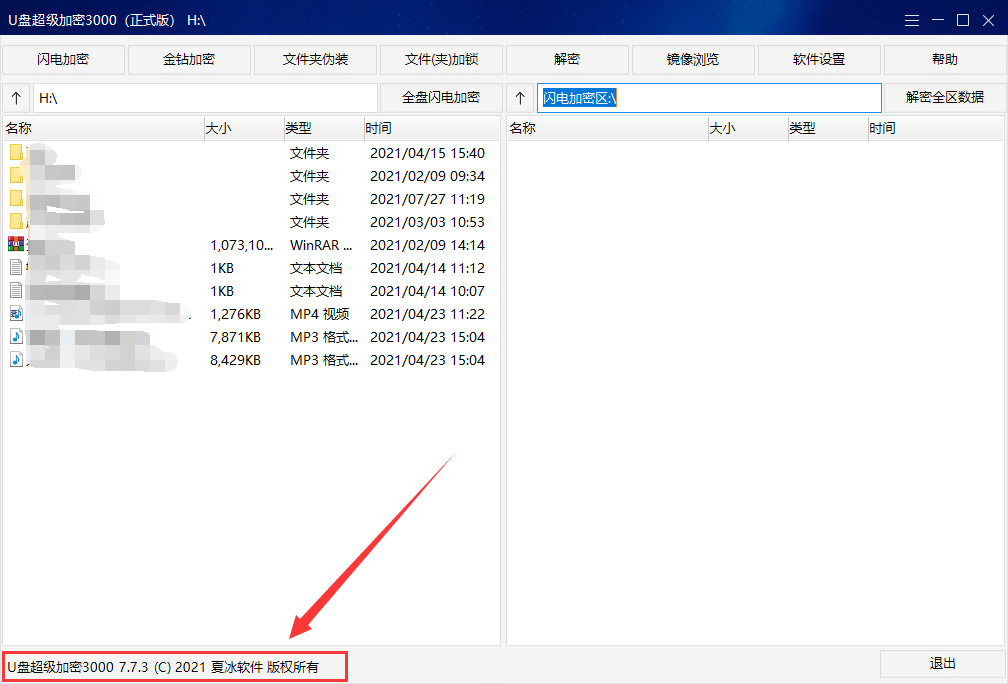The height and width of the screenshot is (684, 1008).
Task: Open 文件(夹)加锁 feature
Action: 441,60
